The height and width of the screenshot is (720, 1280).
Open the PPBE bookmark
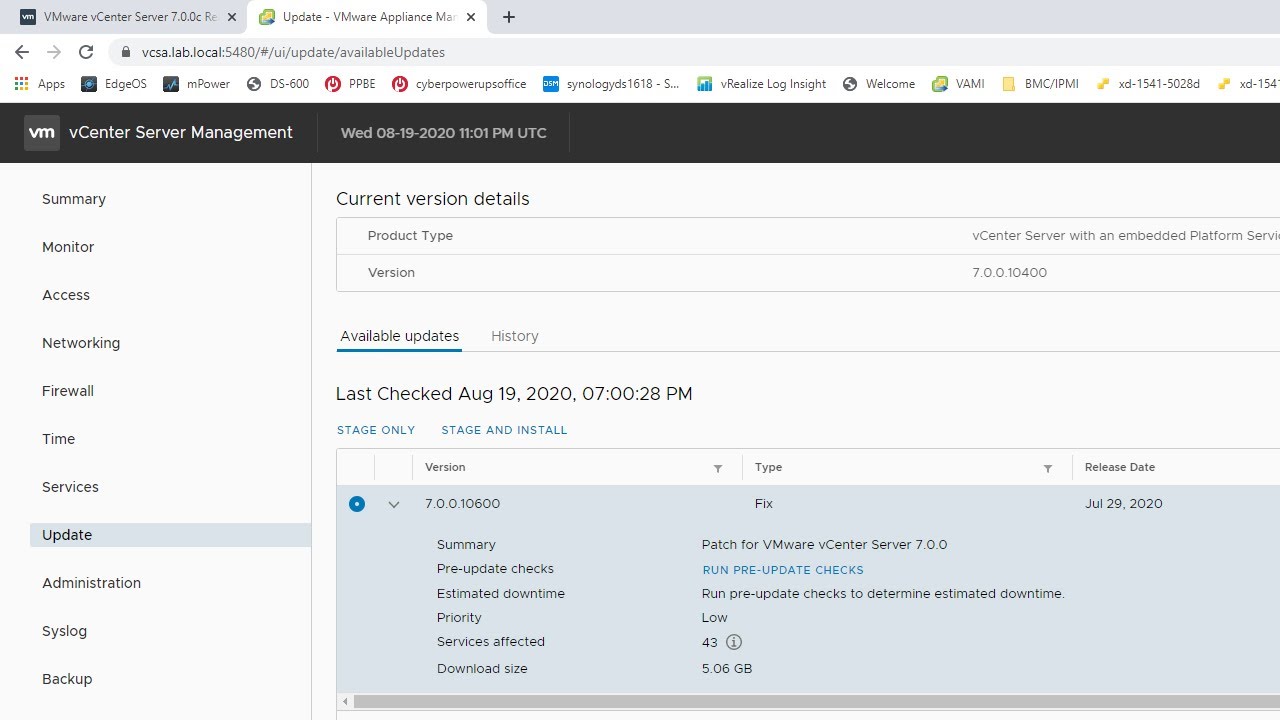[x=351, y=84]
